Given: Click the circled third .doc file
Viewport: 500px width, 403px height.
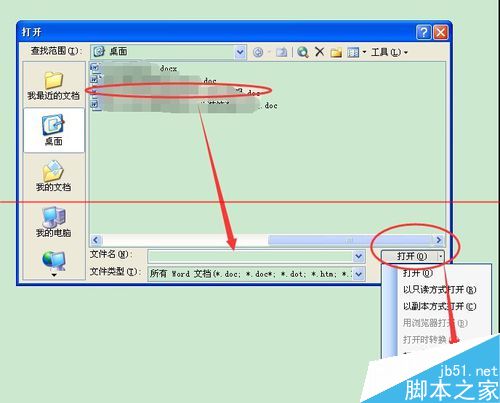Looking at the screenshot, I should point(176,91).
